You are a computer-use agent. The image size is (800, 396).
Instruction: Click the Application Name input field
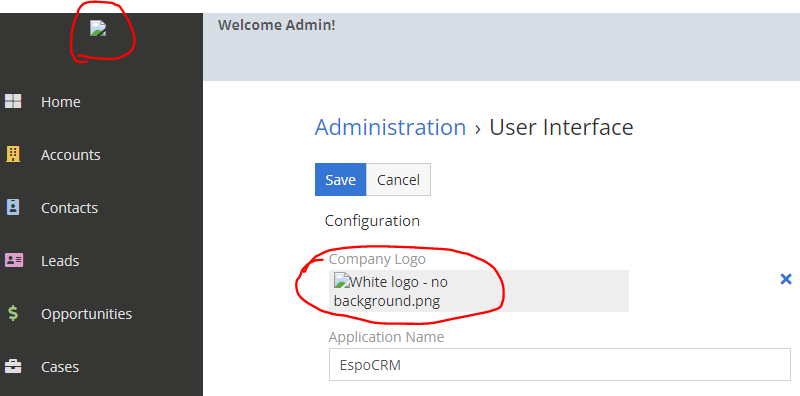[x=560, y=365]
